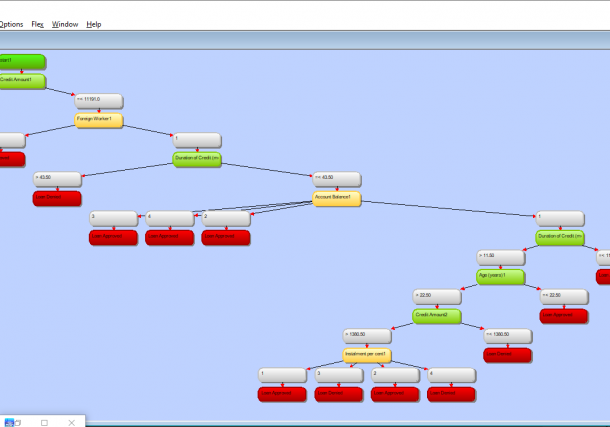Click the > 22.50 branch node
610x427 pixels.
(437, 296)
